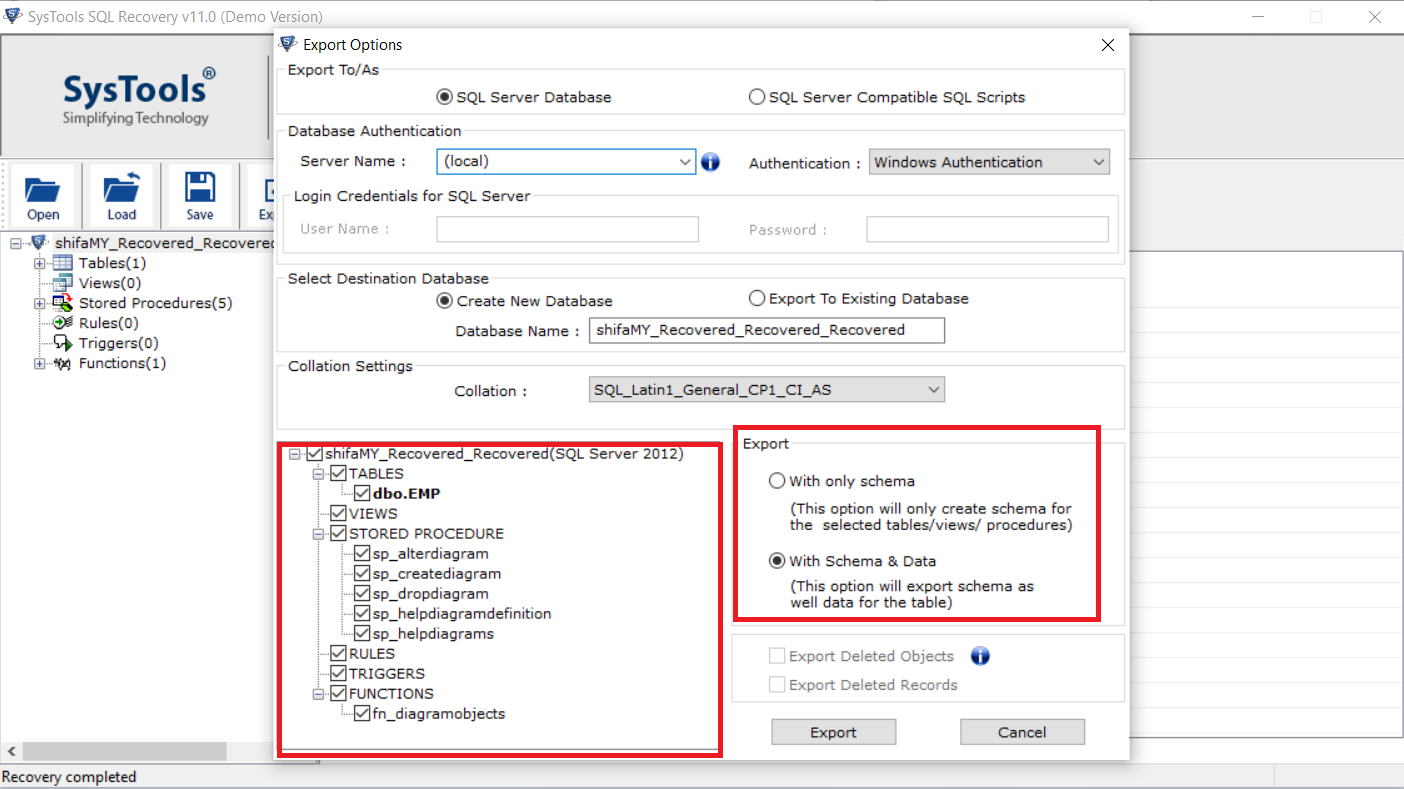This screenshot has width=1404, height=789.
Task: Click the SysTools logo
Action: 137,96
